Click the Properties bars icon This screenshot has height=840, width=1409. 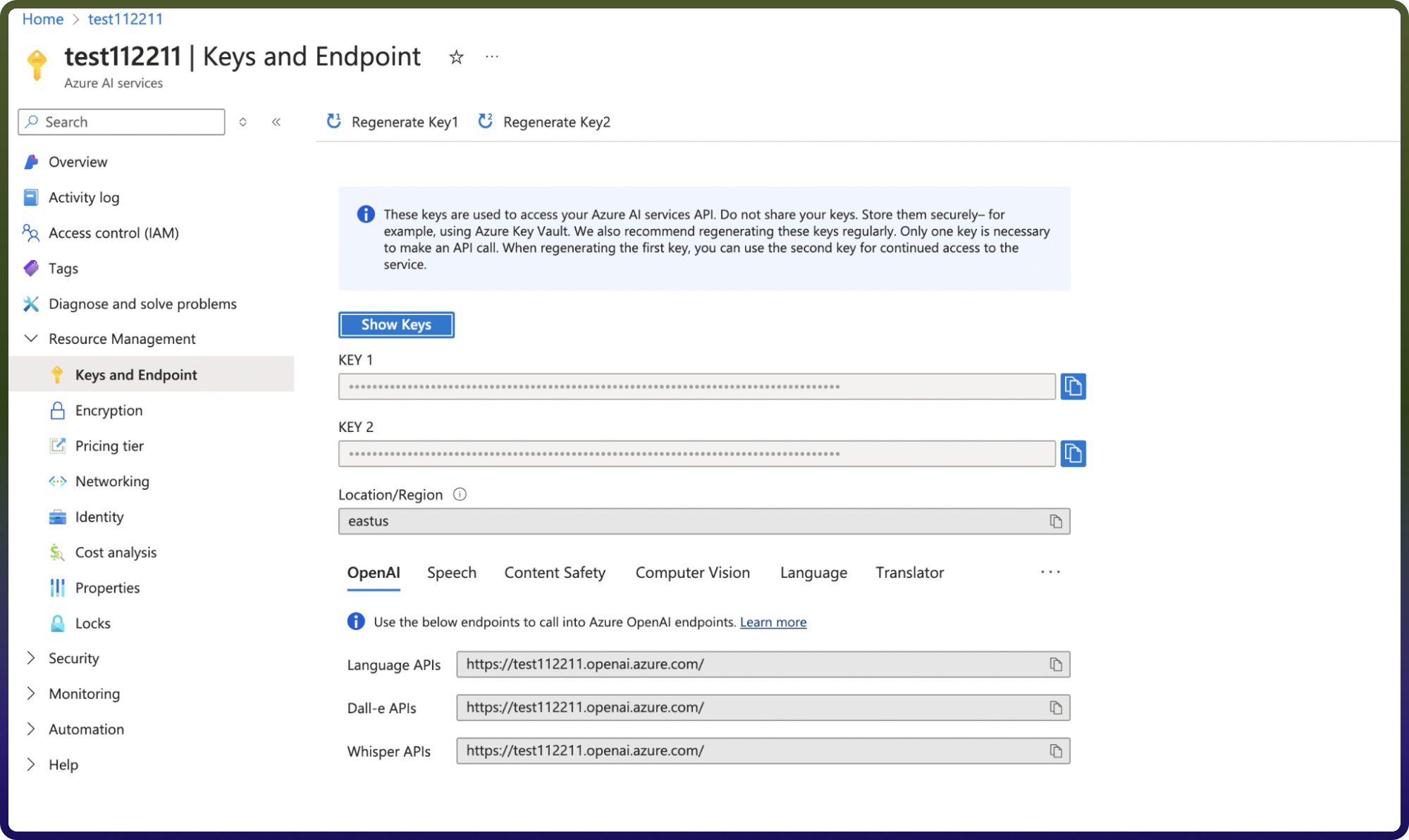point(57,588)
